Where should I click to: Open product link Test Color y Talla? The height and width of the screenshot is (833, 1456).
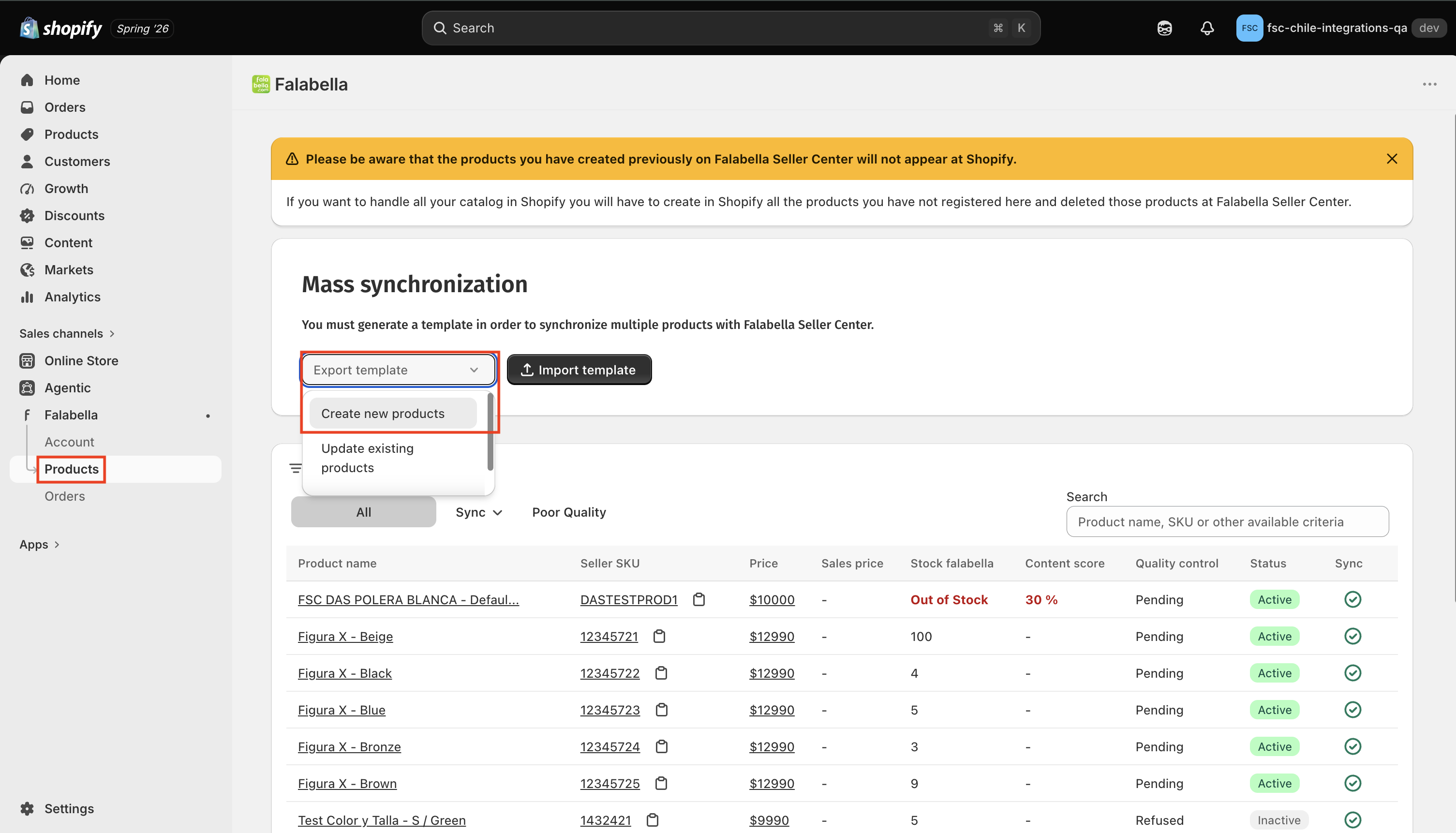coord(382,820)
